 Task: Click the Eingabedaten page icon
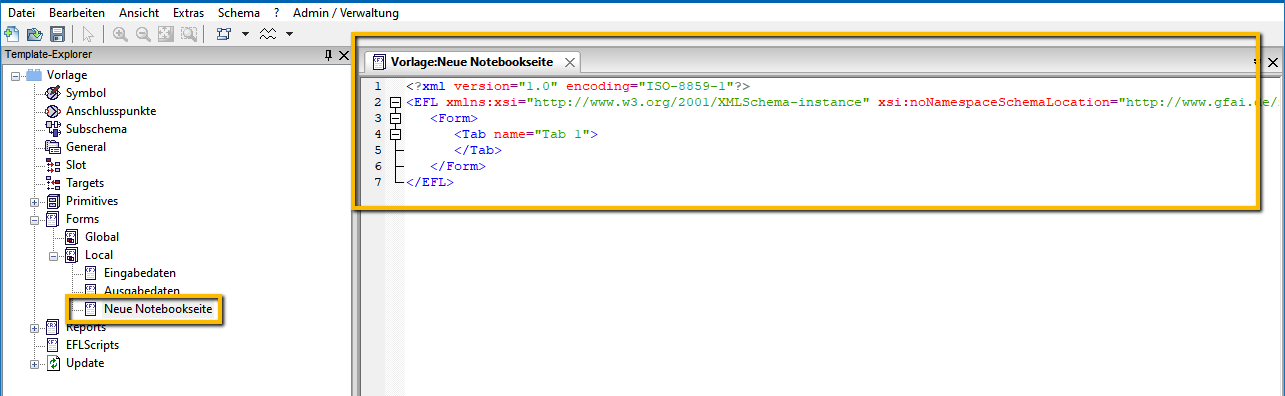coord(91,273)
